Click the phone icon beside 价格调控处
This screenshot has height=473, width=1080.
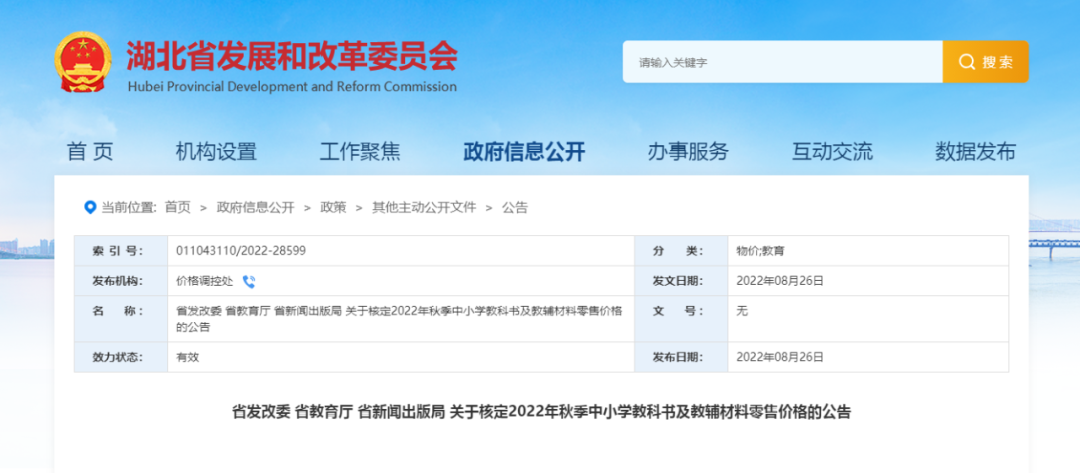(249, 281)
